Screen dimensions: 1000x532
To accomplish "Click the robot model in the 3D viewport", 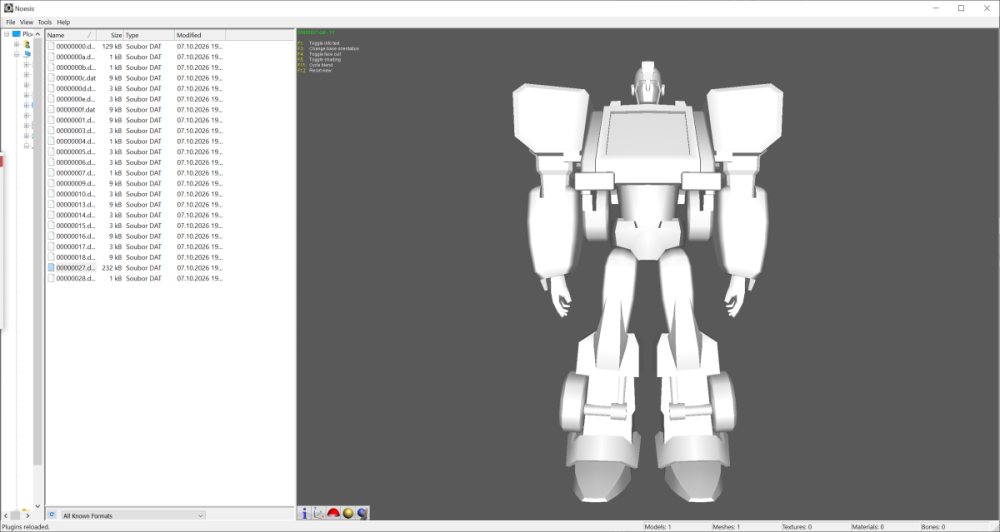I will 648,281.
